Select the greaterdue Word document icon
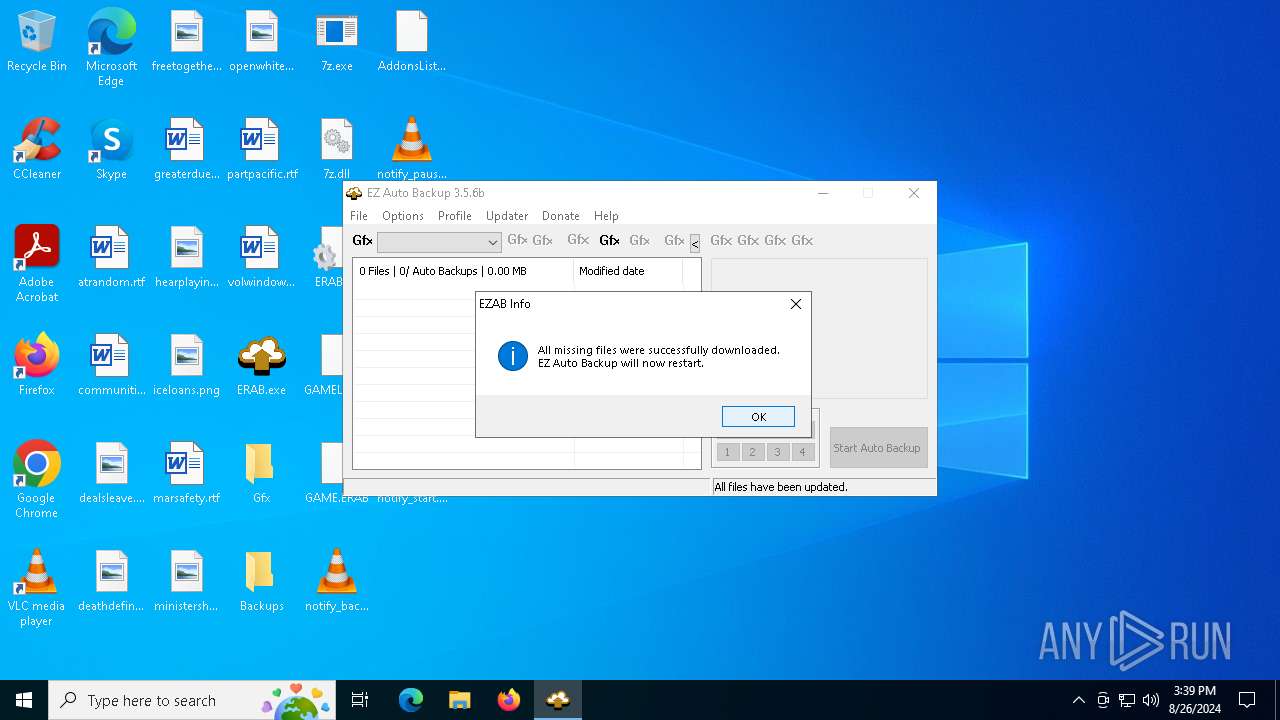Viewport: 1280px width, 720px height. [187, 149]
